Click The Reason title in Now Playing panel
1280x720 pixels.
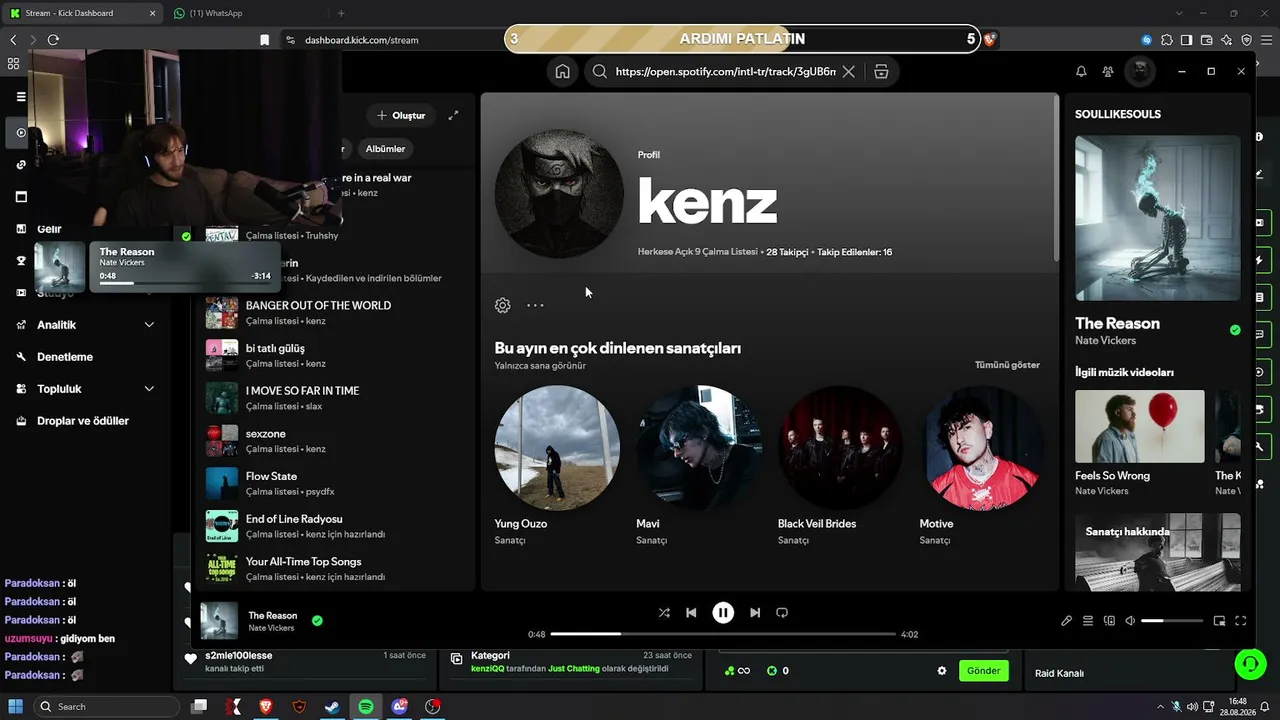coord(1117,323)
